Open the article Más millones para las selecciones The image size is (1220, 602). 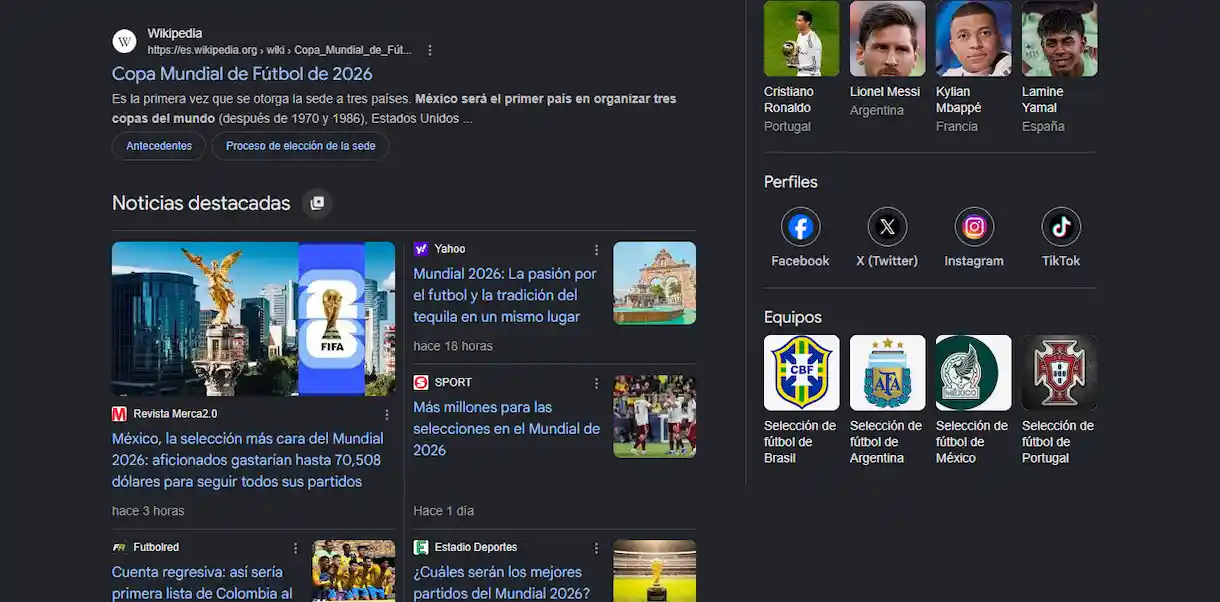pos(507,428)
